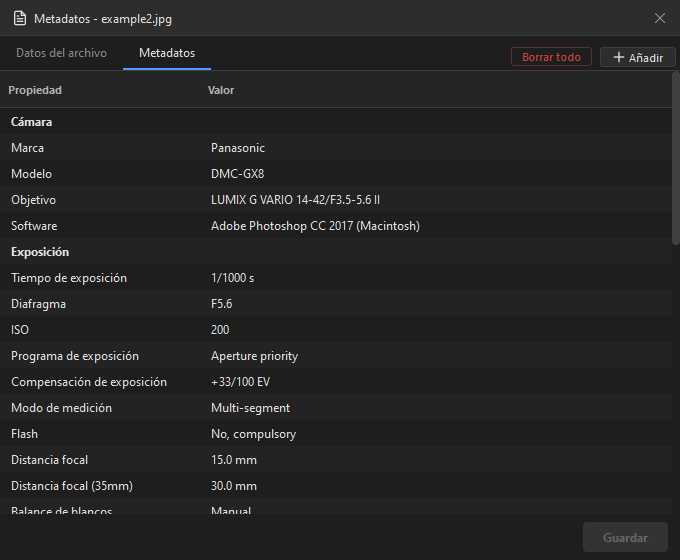Image resolution: width=680 pixels, height=560 pixels.
Task: Click the Multi-segment value
Action: (x=250, y=408)
